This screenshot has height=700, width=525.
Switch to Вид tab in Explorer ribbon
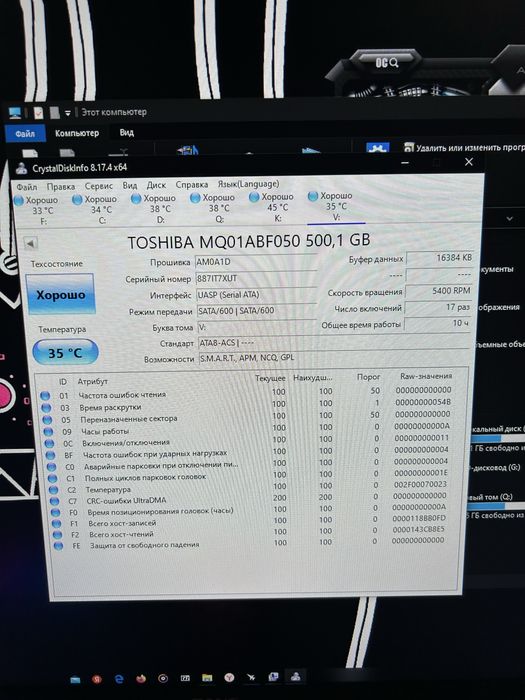126,133
